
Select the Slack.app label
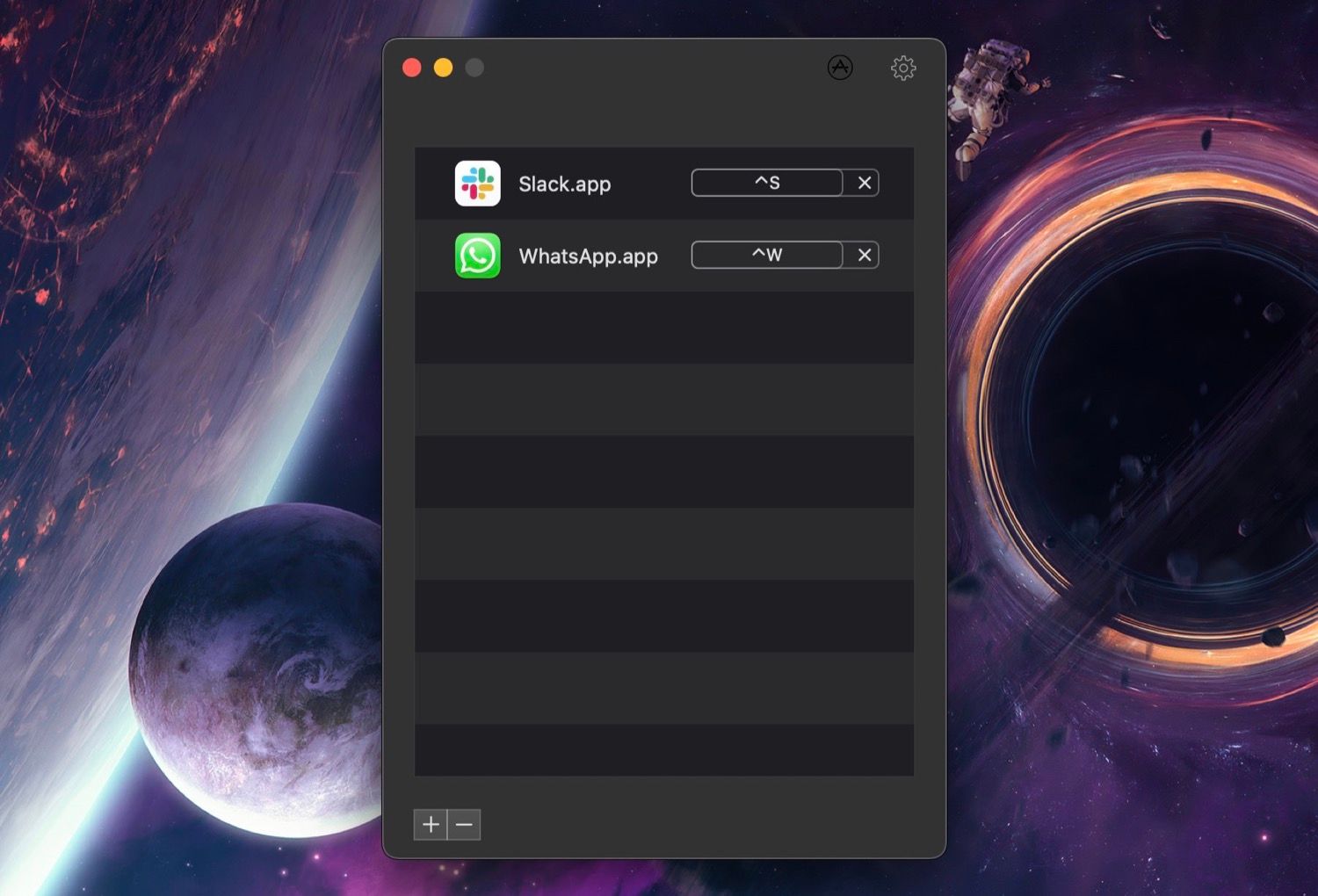(565, 184)
